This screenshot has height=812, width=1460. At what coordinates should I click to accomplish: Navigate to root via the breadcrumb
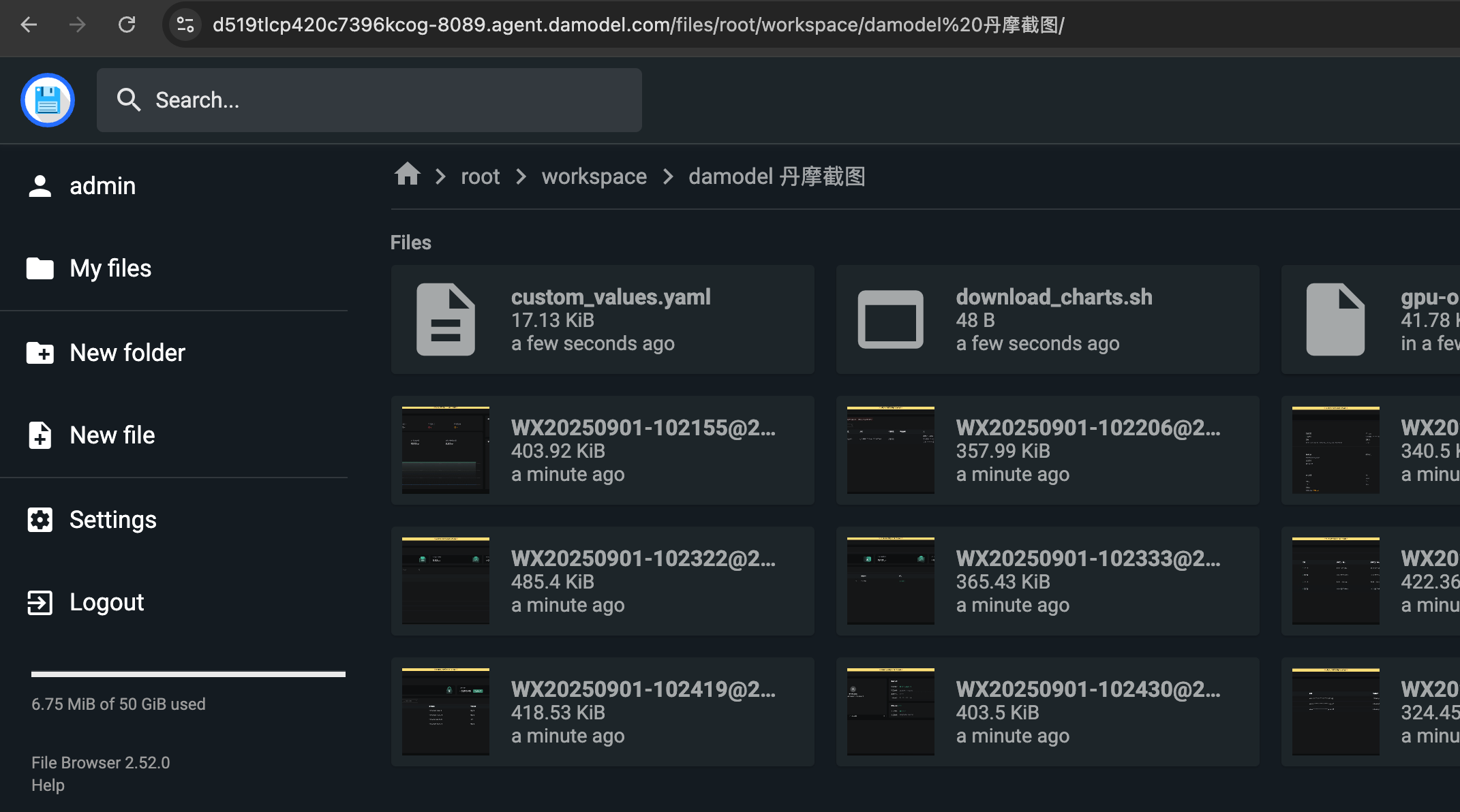coord(480,176)
